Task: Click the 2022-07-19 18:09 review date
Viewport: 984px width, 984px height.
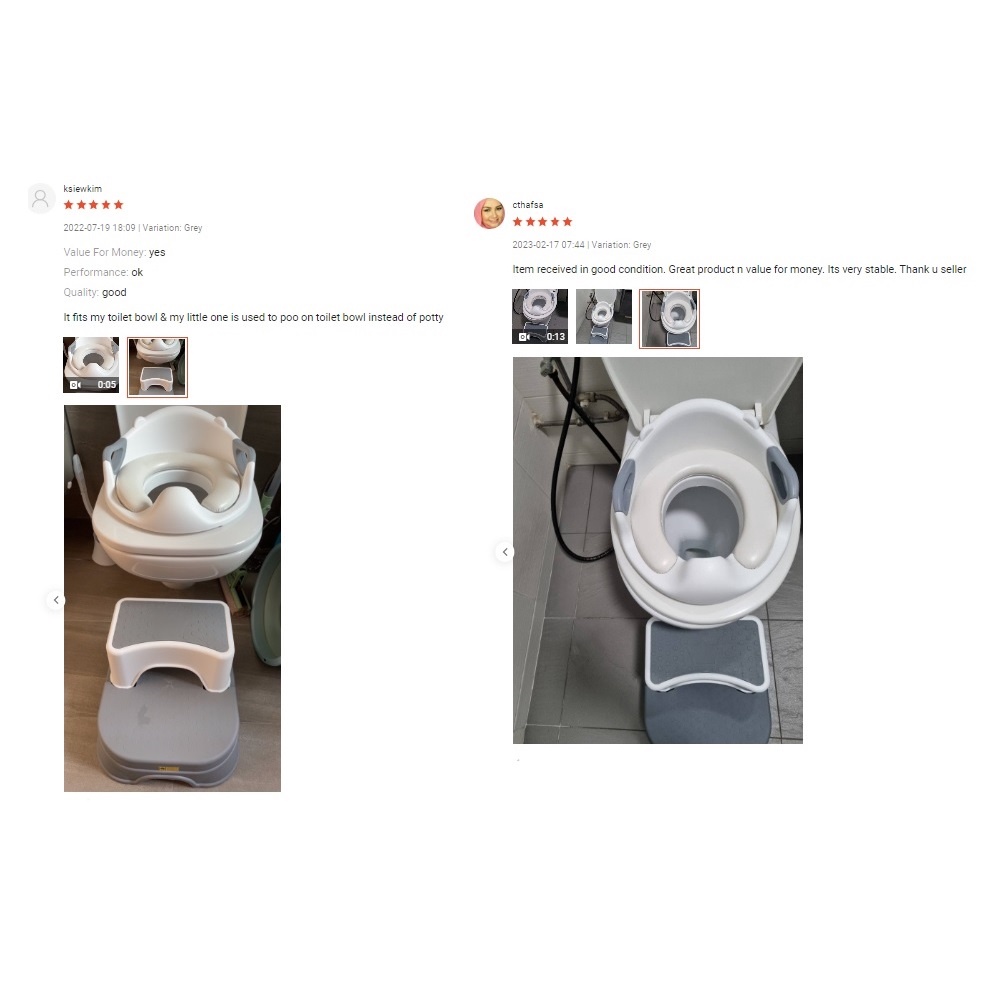Action: (99, 228)
